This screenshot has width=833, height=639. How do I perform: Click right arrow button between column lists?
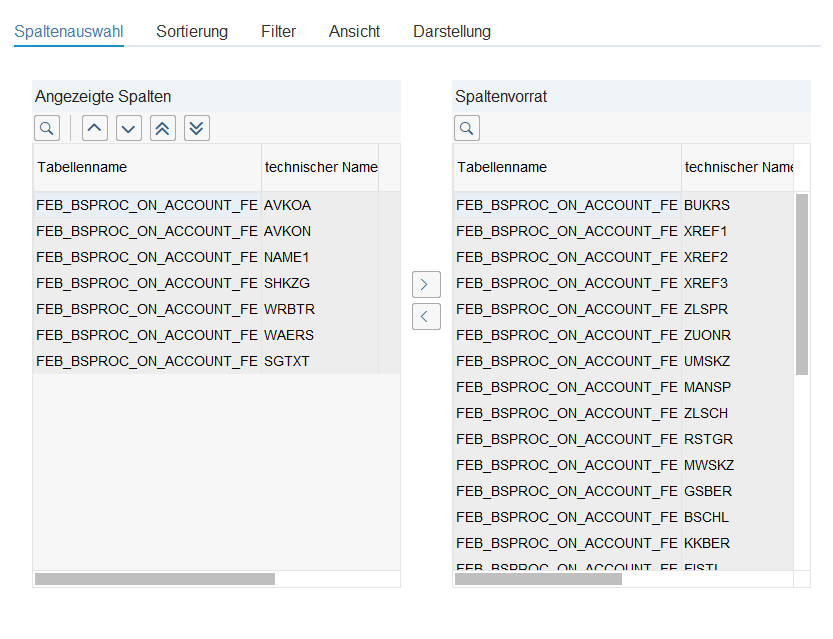coord(426,284)
